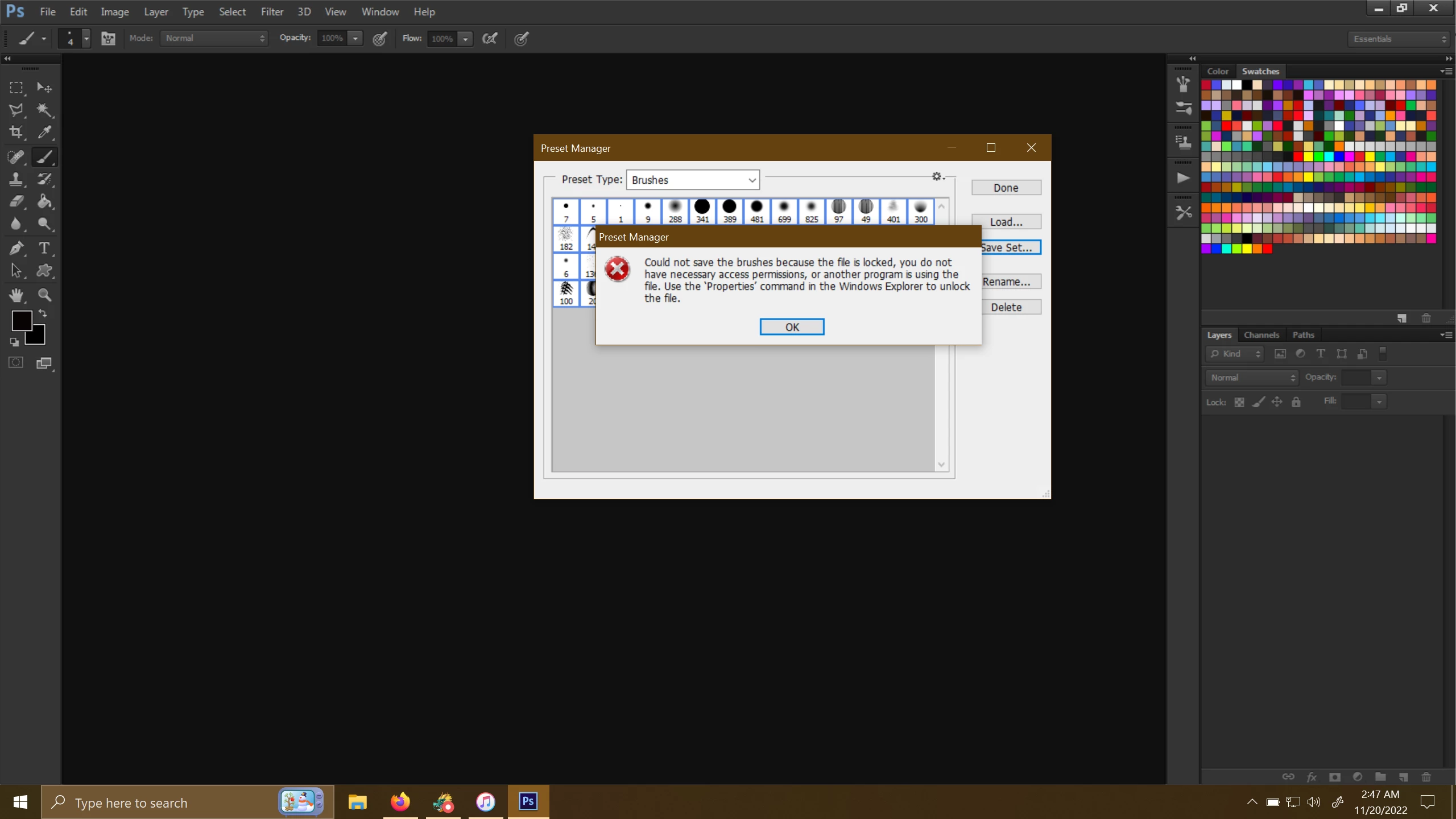1456x819 pixels.
Task: Toggle Quick Mask mode
Action: [16, 362]
